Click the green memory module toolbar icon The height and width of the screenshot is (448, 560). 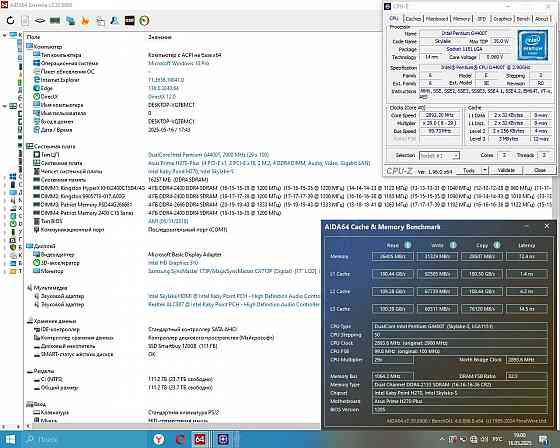coord(55,20)
